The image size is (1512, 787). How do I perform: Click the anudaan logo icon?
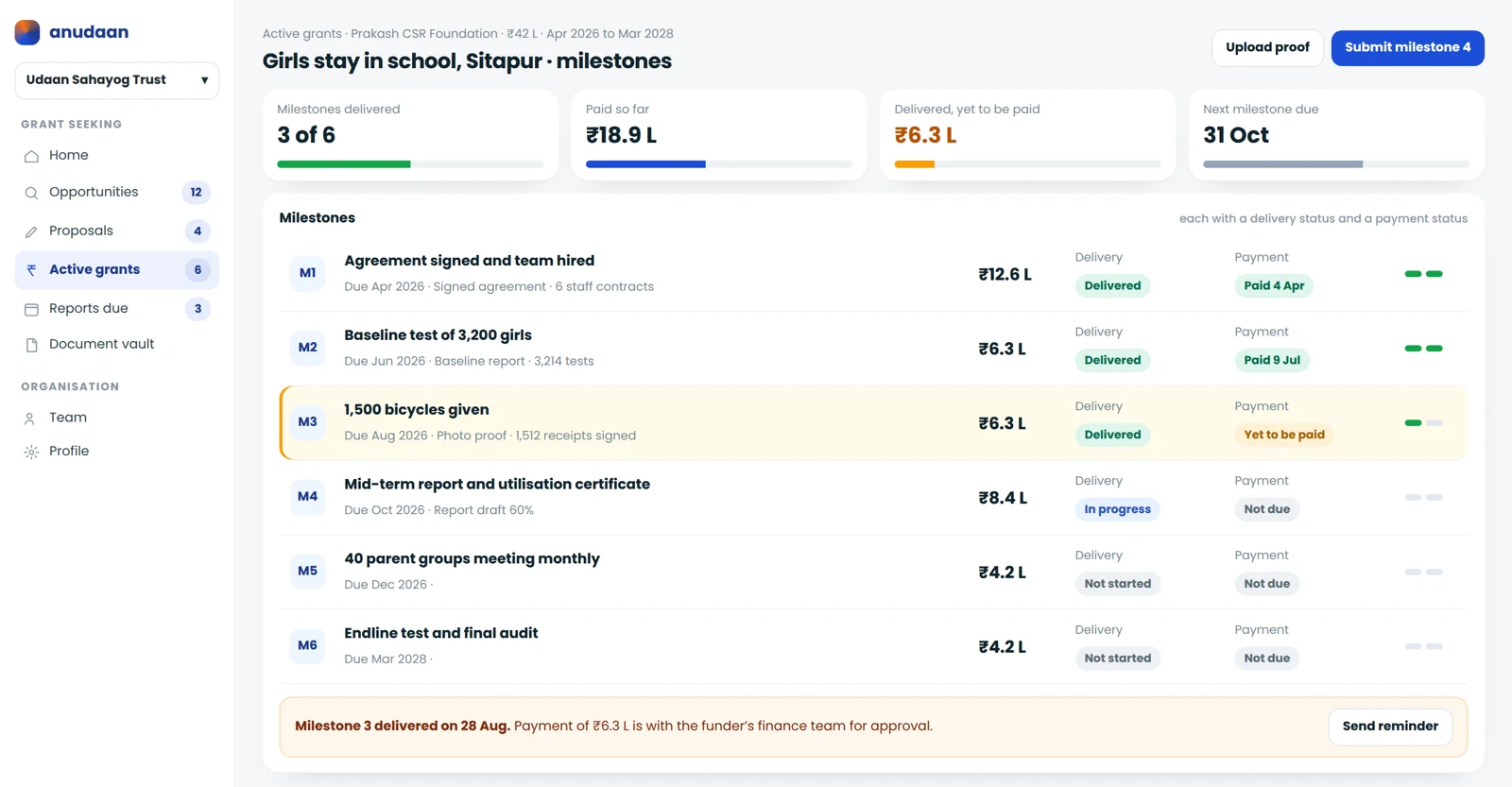(x=27, y=32)
